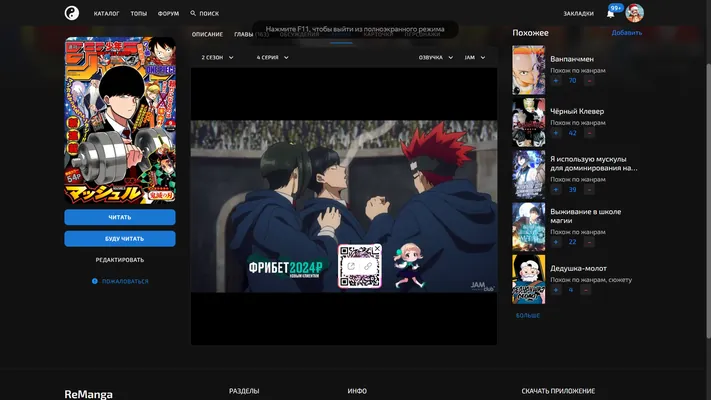Upvote Чёрный Клевер similarity with plus
The width and height of the screenshot is (711, 400).
coord(556,133)
